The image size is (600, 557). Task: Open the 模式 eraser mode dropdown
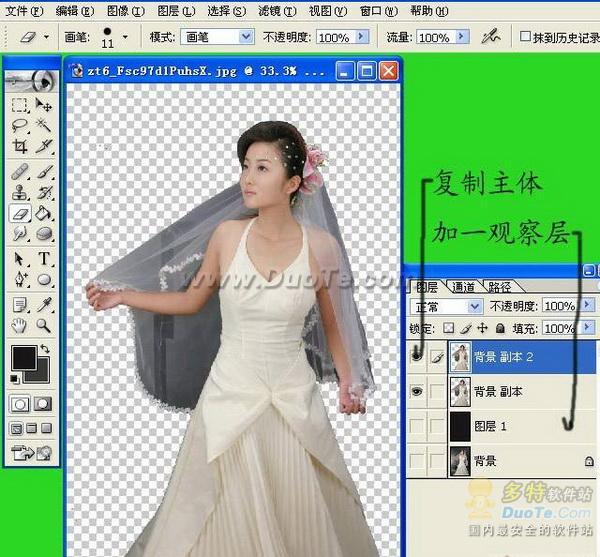[246, 37]
